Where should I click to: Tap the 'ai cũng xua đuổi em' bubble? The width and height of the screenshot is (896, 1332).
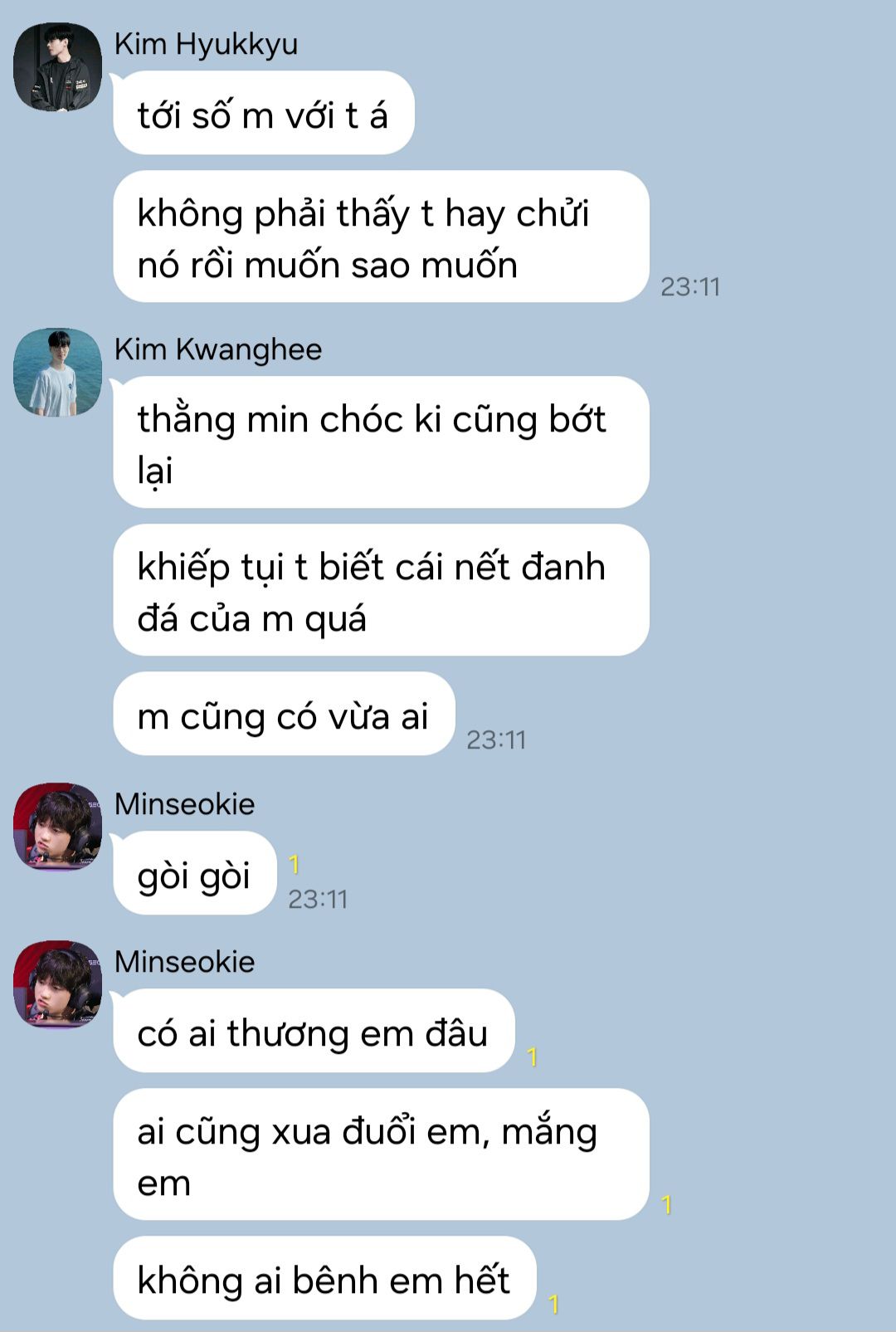pyautogui.click(x=381, y=1154)
